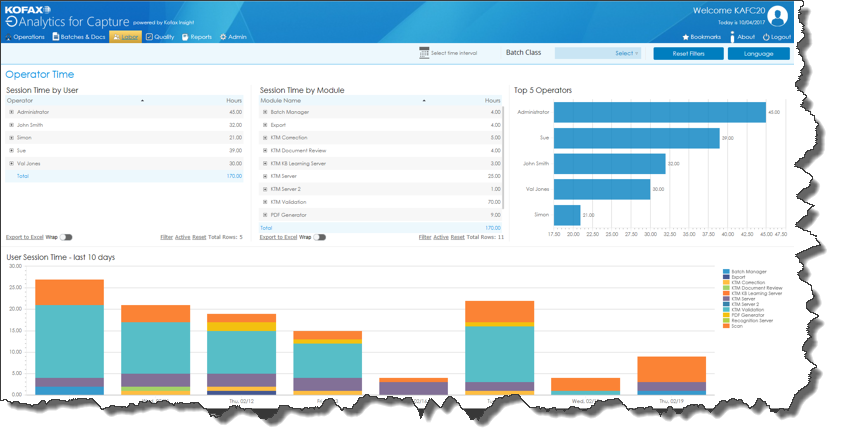Open the Admin menu
Image resolution: width=841 pixels, height=441 pixels.
point(237,37)
